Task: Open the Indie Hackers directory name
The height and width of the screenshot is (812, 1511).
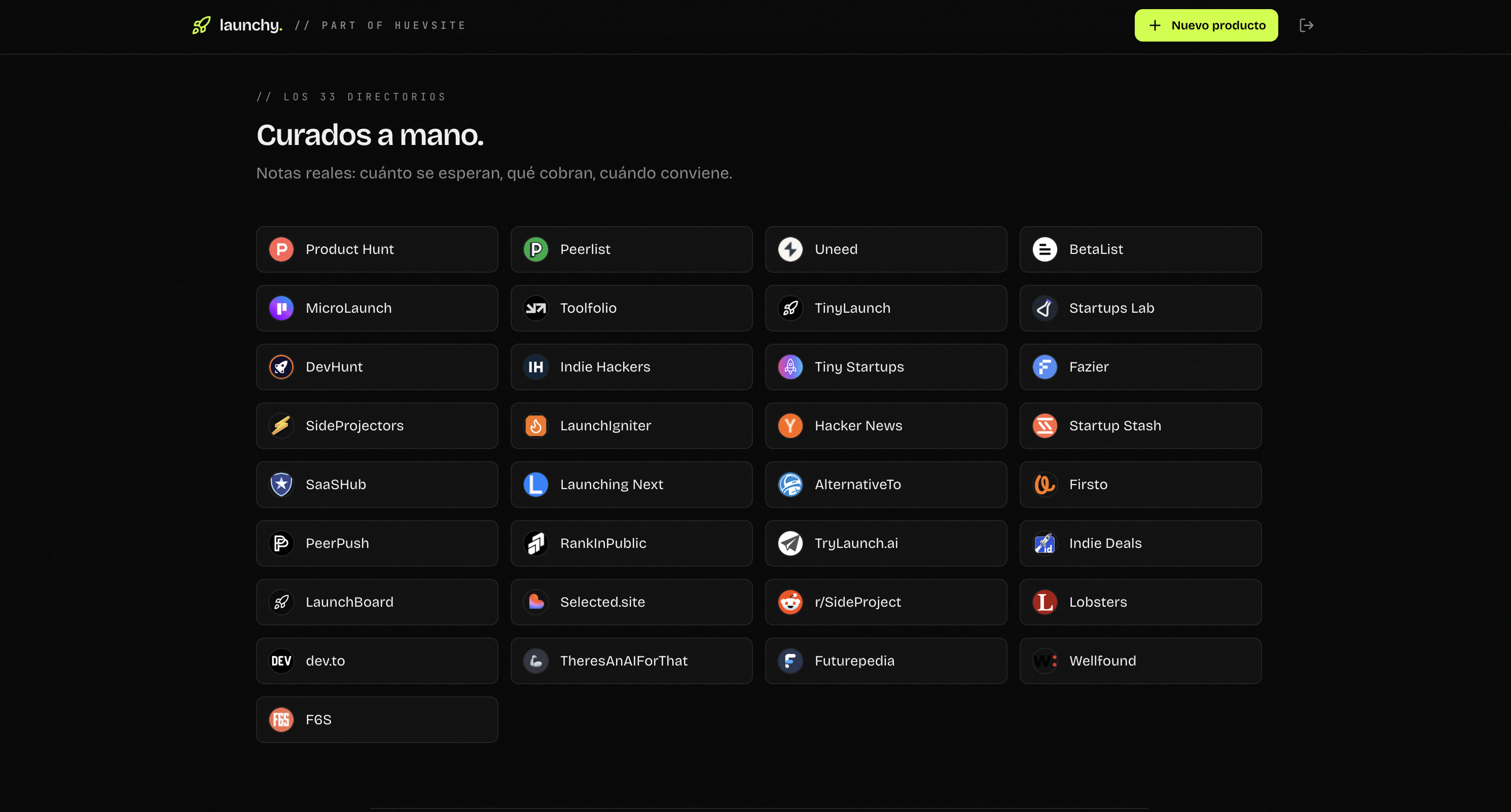Action: tap(605, 367)
